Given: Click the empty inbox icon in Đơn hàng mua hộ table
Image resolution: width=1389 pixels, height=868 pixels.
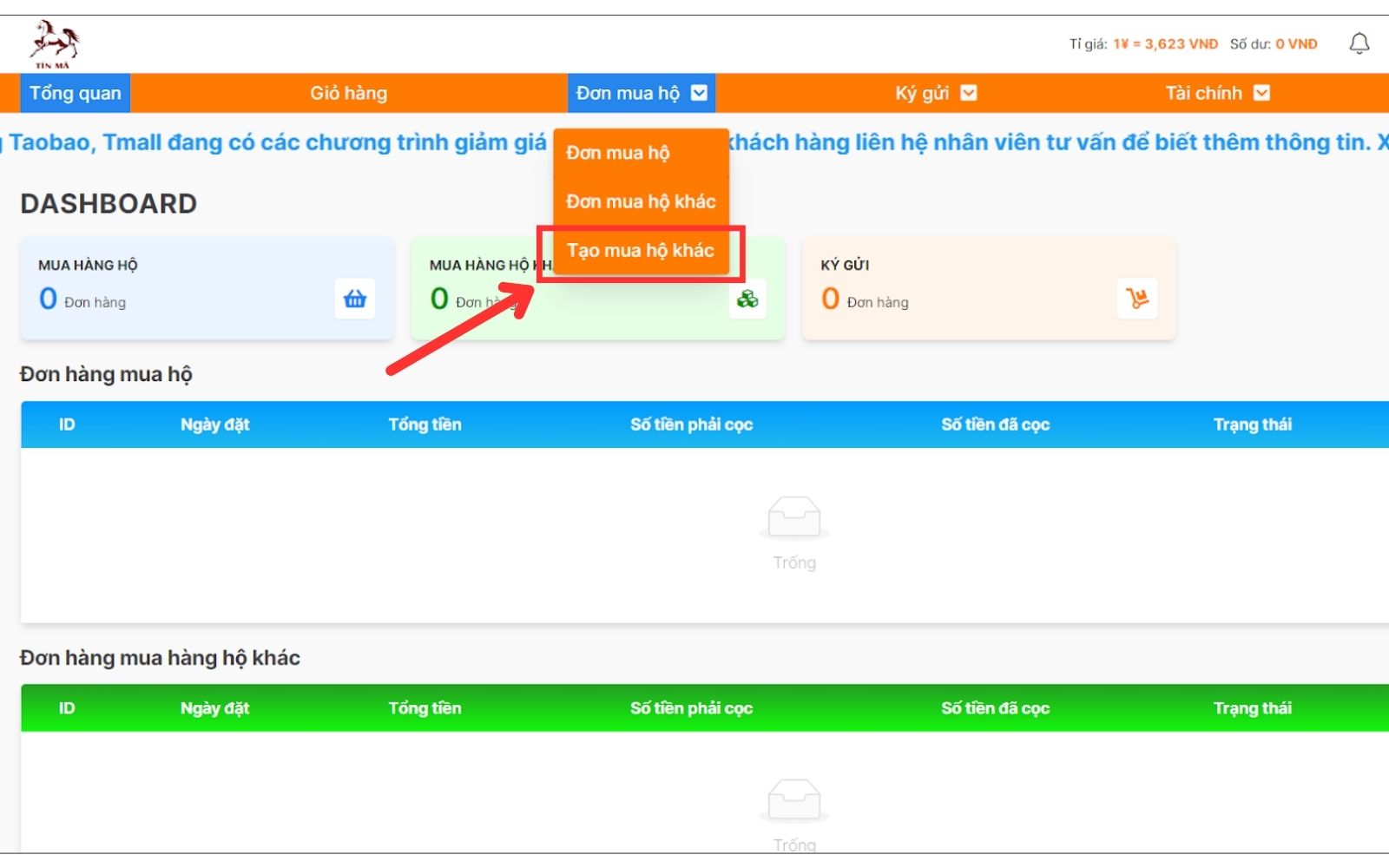Looking at the screenshot, I should coord(794,518).
